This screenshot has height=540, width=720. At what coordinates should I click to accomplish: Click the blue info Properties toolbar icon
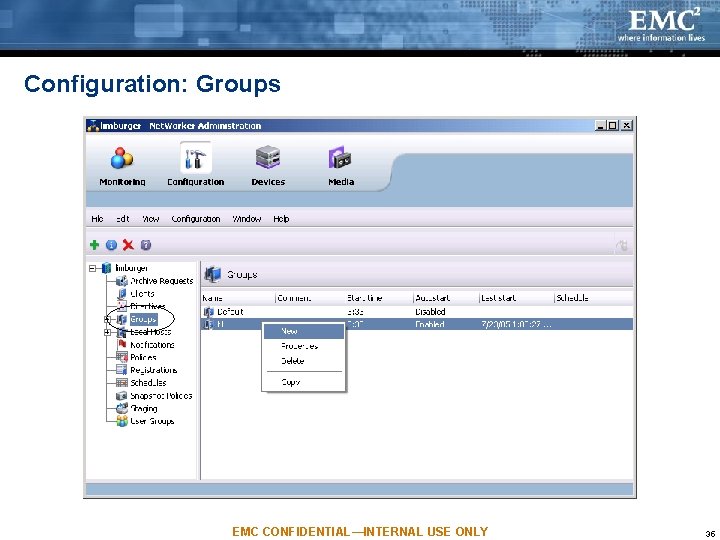[x=111, y=245]
